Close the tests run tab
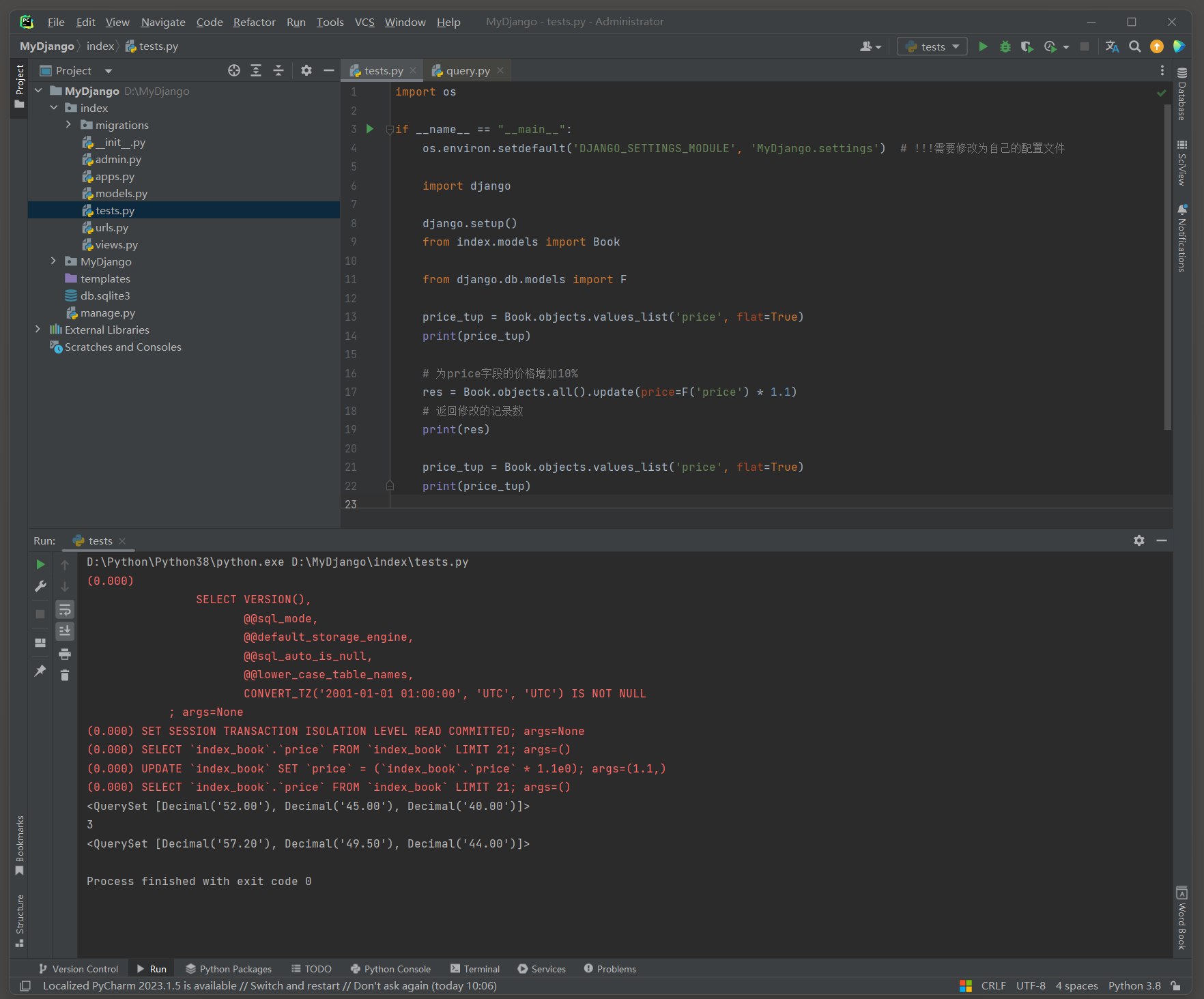The width and height of the screenshot is (1204, 999). pyautogui.click(x=122, y=541)
